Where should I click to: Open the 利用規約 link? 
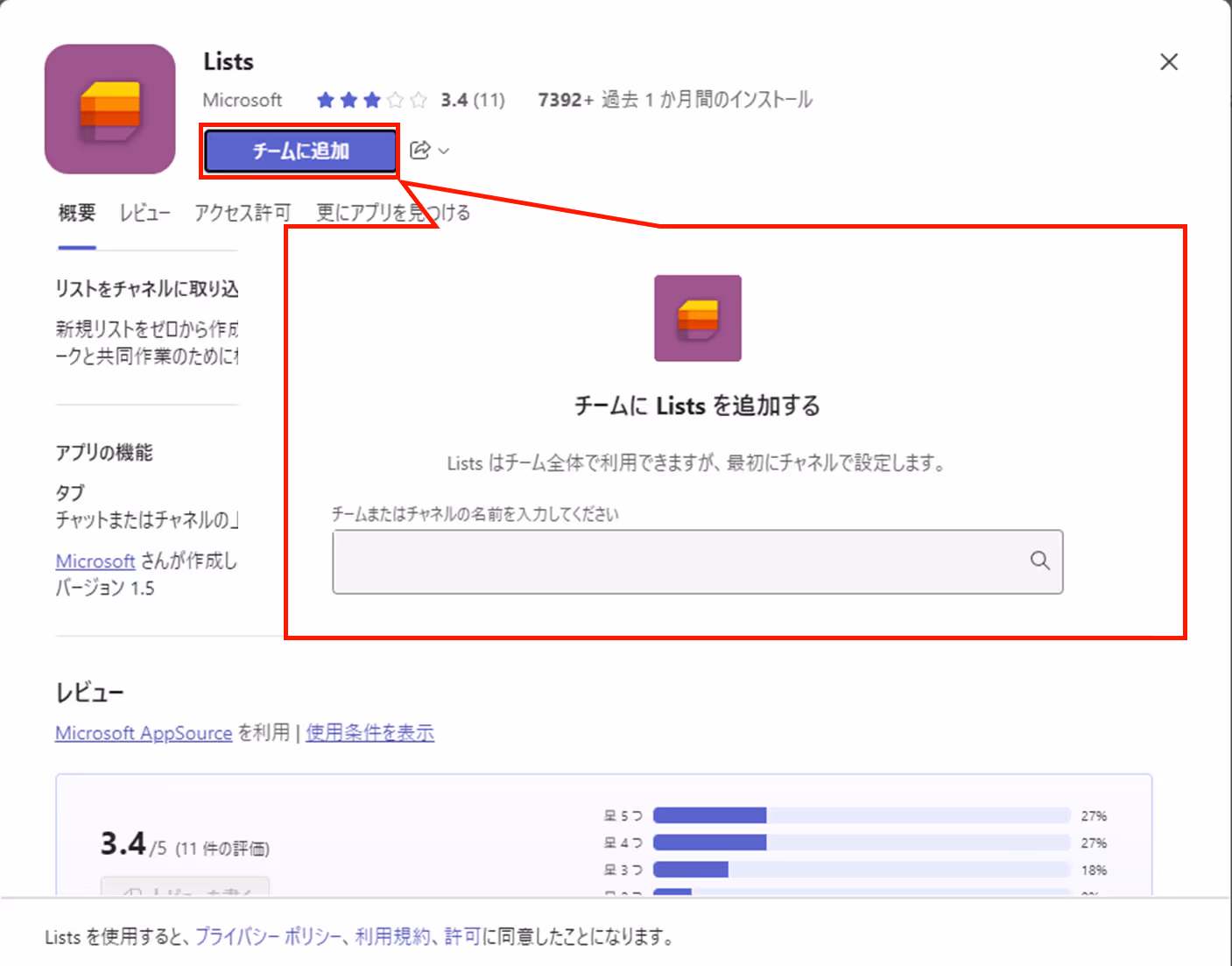click(x=393, y=936)
